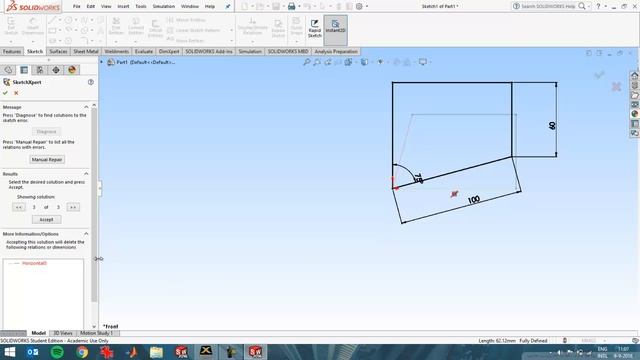This screenshot has height=360, width=640.
Task: Open Spotify from the Windows taskbar
Action: click(x=58, y=352)
